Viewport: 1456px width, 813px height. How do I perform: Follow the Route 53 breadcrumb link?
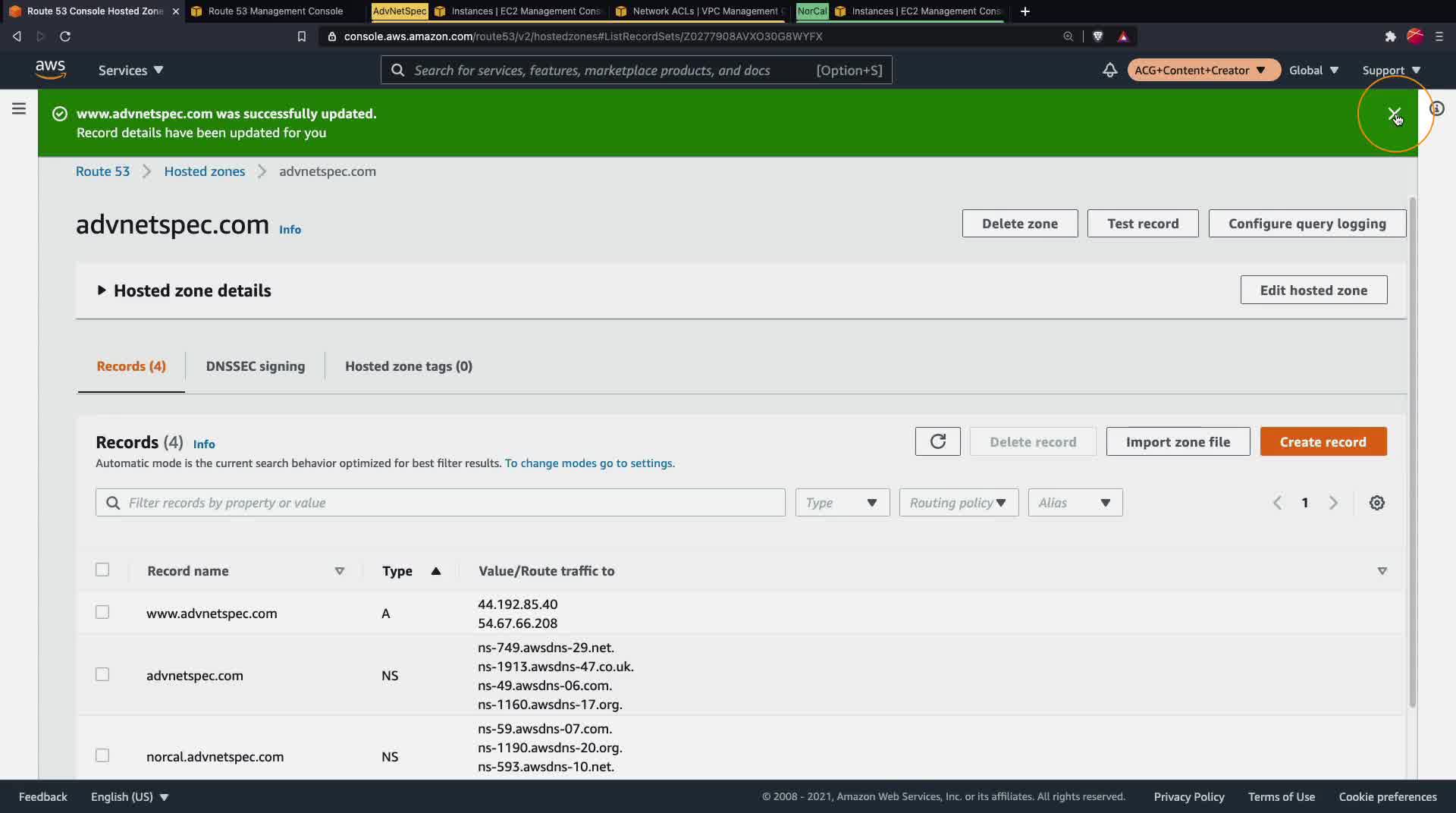102,171
